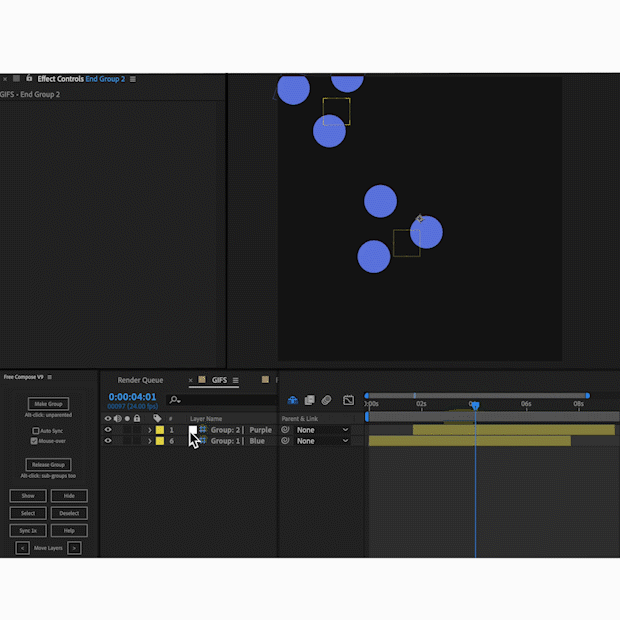The width and height of the screenshot is (620, 620).
Task: Click the 06s mark on the time ruler
Action: (x=526, y=404)
